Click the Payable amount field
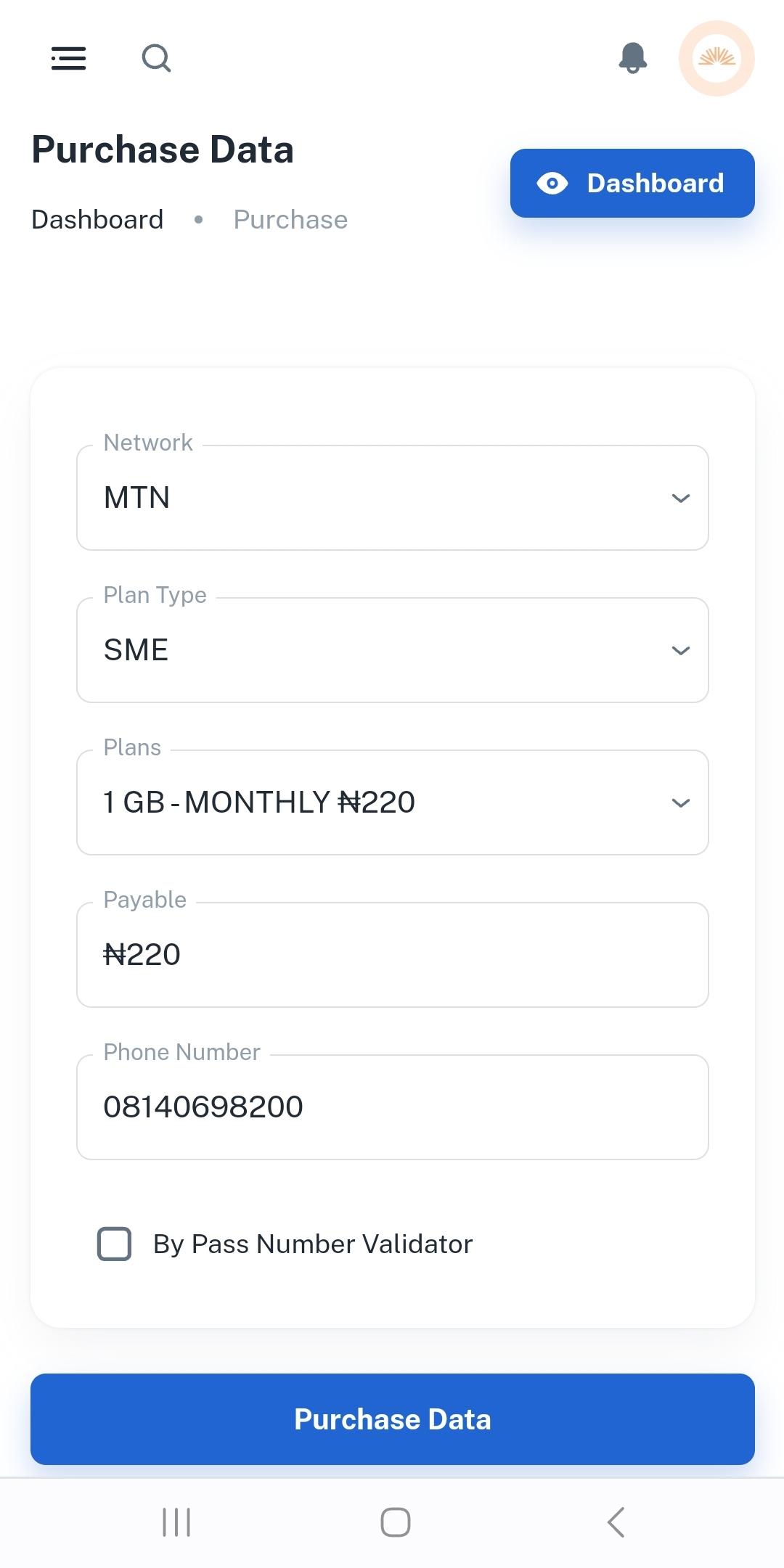 coord(392,955)
